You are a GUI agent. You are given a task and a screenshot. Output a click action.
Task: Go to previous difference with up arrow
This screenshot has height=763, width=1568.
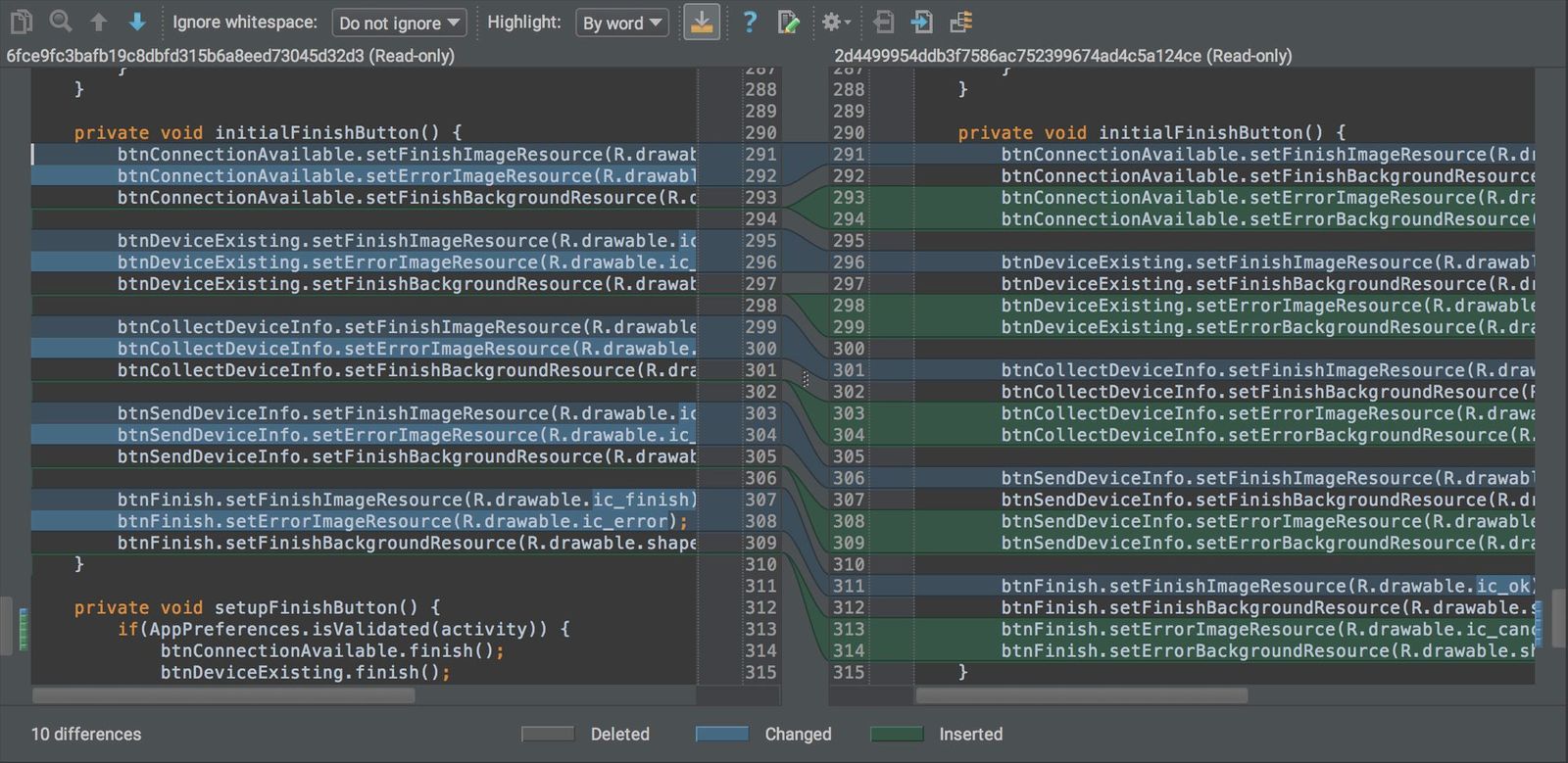[99, 22]
